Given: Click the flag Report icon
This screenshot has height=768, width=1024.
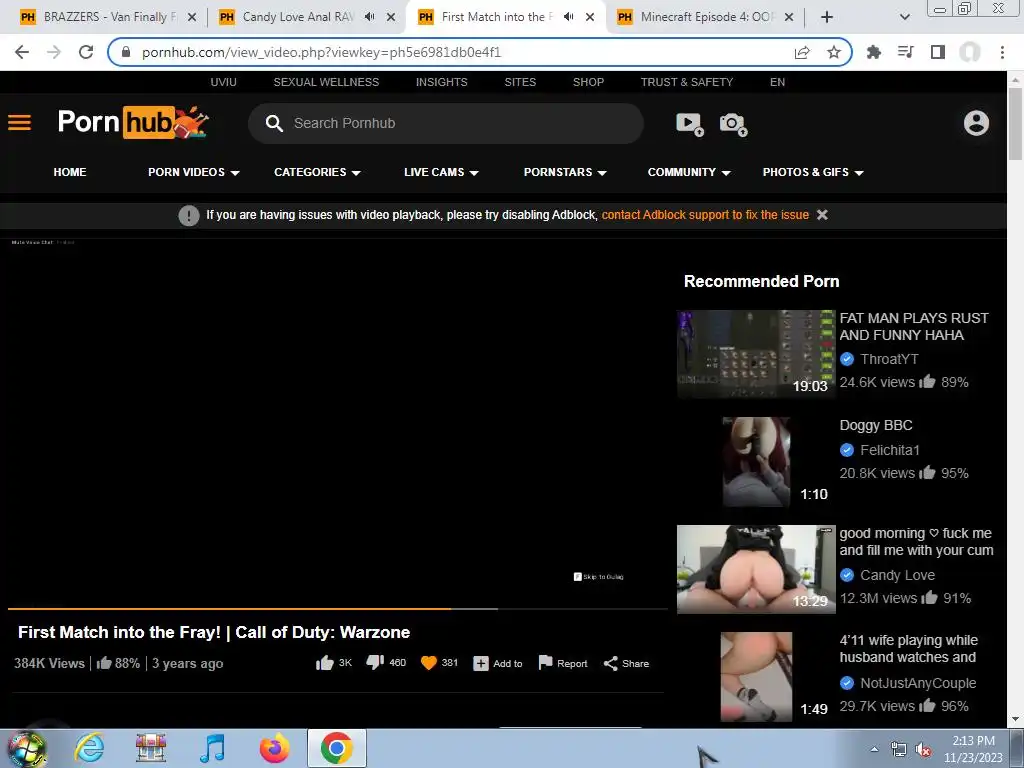Looking at the screenshot, I should point(545,663).
